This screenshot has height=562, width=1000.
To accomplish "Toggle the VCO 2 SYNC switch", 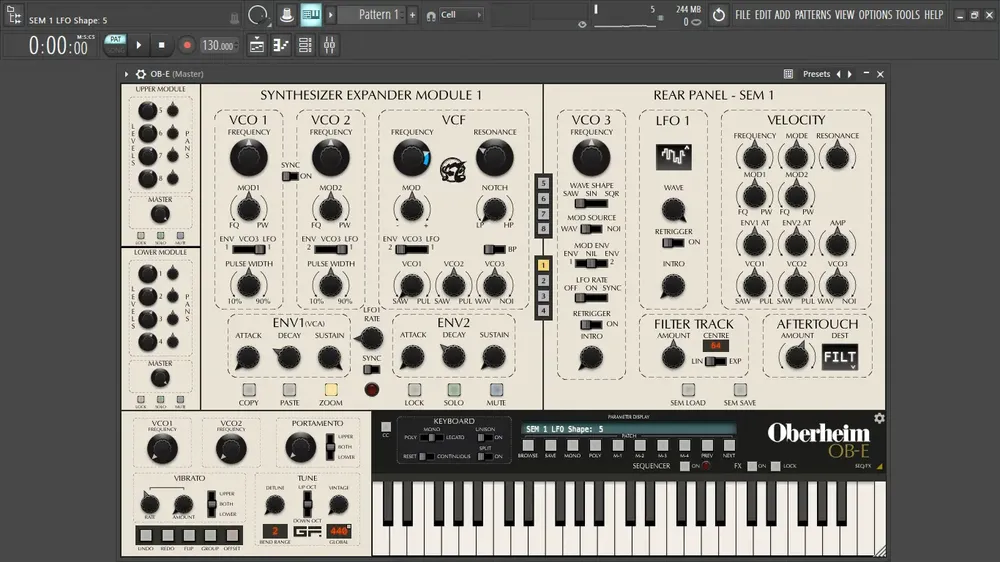I will point(290,176).
